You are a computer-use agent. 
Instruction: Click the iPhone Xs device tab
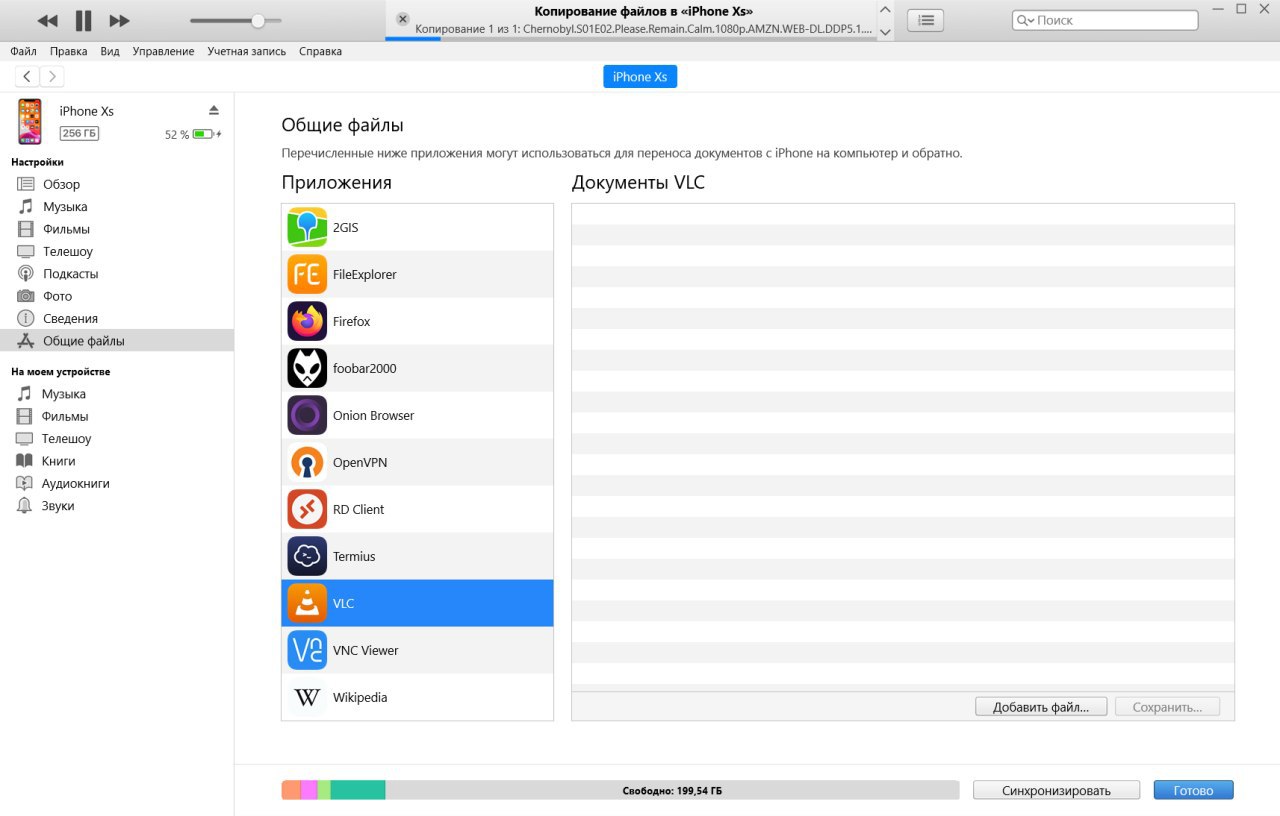640,77
